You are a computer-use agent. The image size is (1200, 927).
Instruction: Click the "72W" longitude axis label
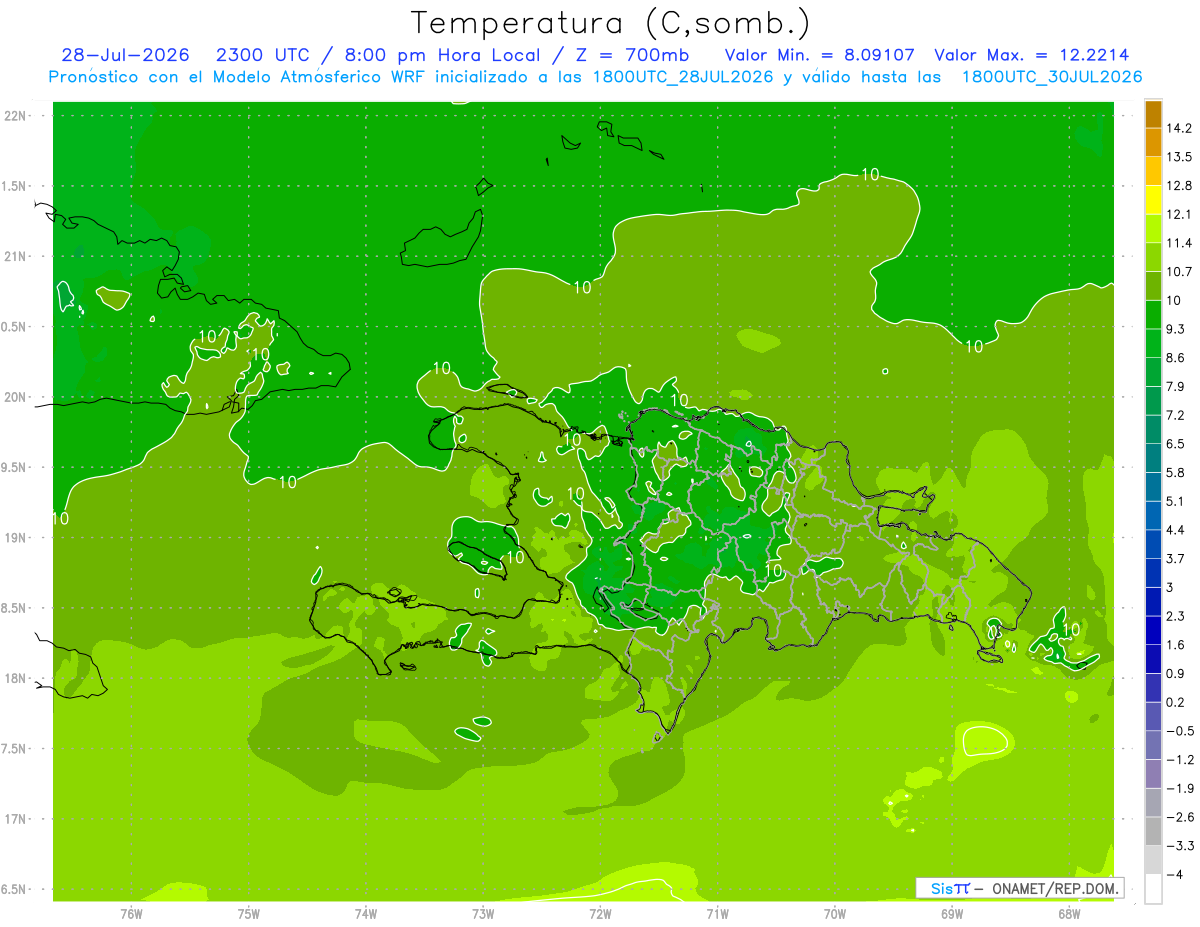coord(600,913)
